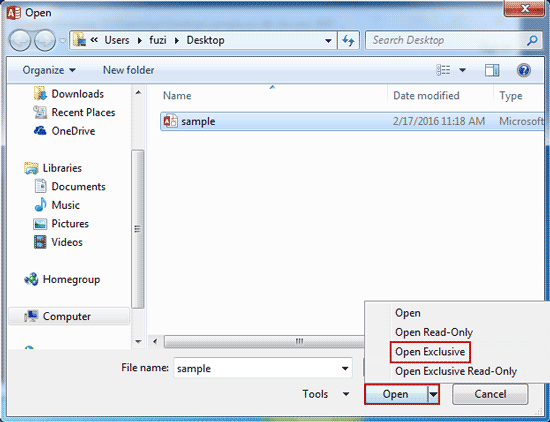Click the navigation pane scroll up arrow
Viewport: 550px width, 422px height.
click(138, 93)
